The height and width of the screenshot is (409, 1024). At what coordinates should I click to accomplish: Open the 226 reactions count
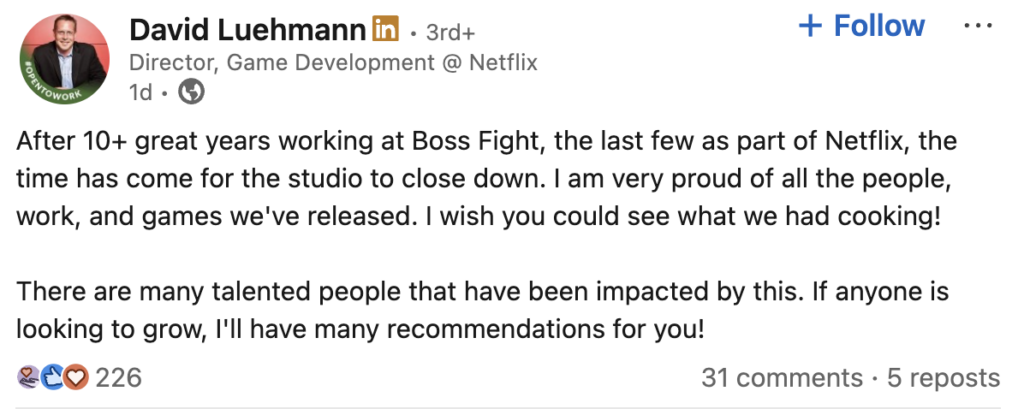pos(119,377)
